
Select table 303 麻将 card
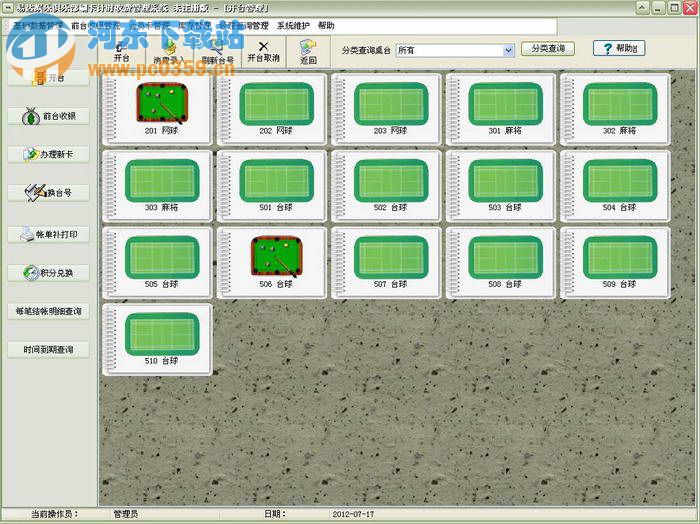(x=157, y=186)
